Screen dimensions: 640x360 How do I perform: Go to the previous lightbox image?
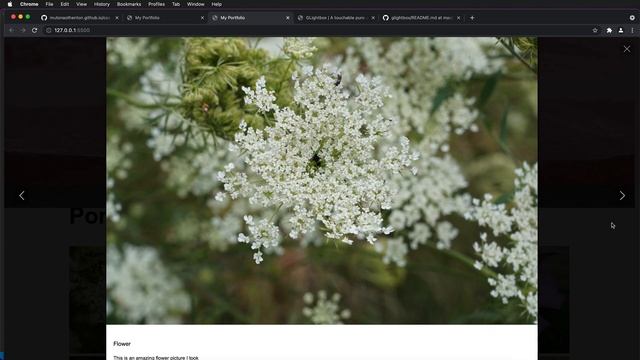click(x=22, y=196)
